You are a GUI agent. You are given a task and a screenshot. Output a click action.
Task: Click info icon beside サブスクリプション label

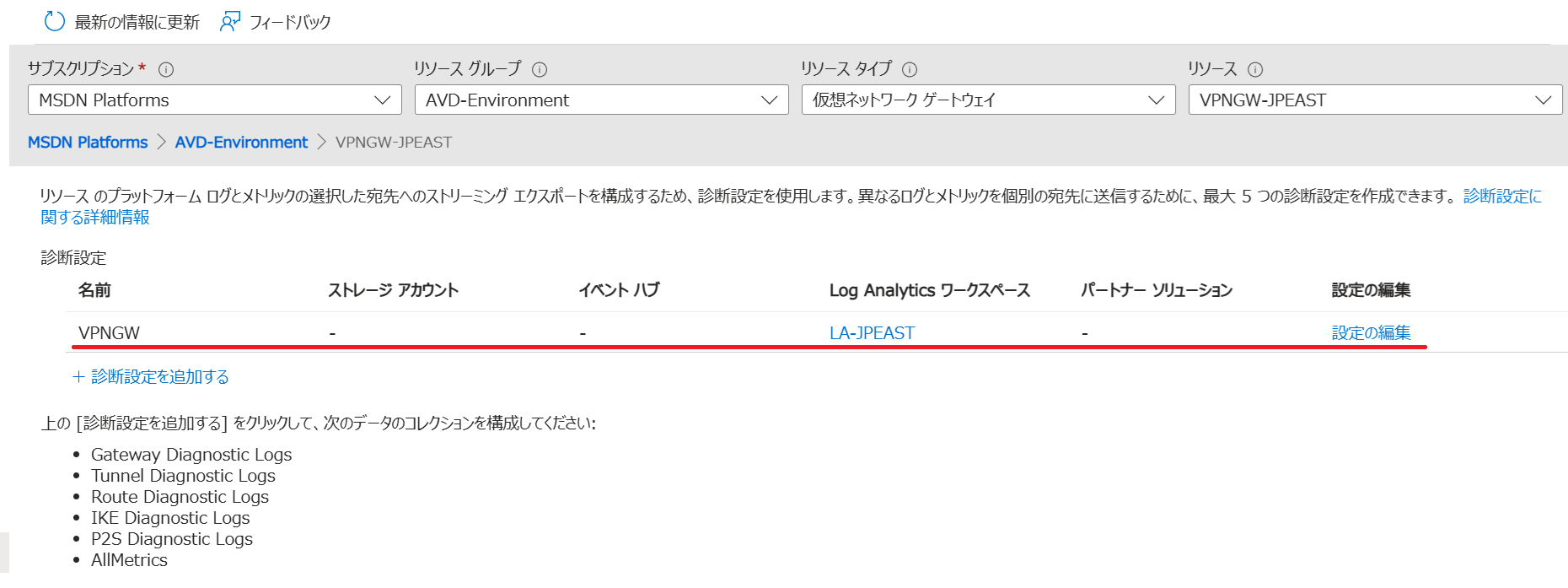tap(166, 69)
